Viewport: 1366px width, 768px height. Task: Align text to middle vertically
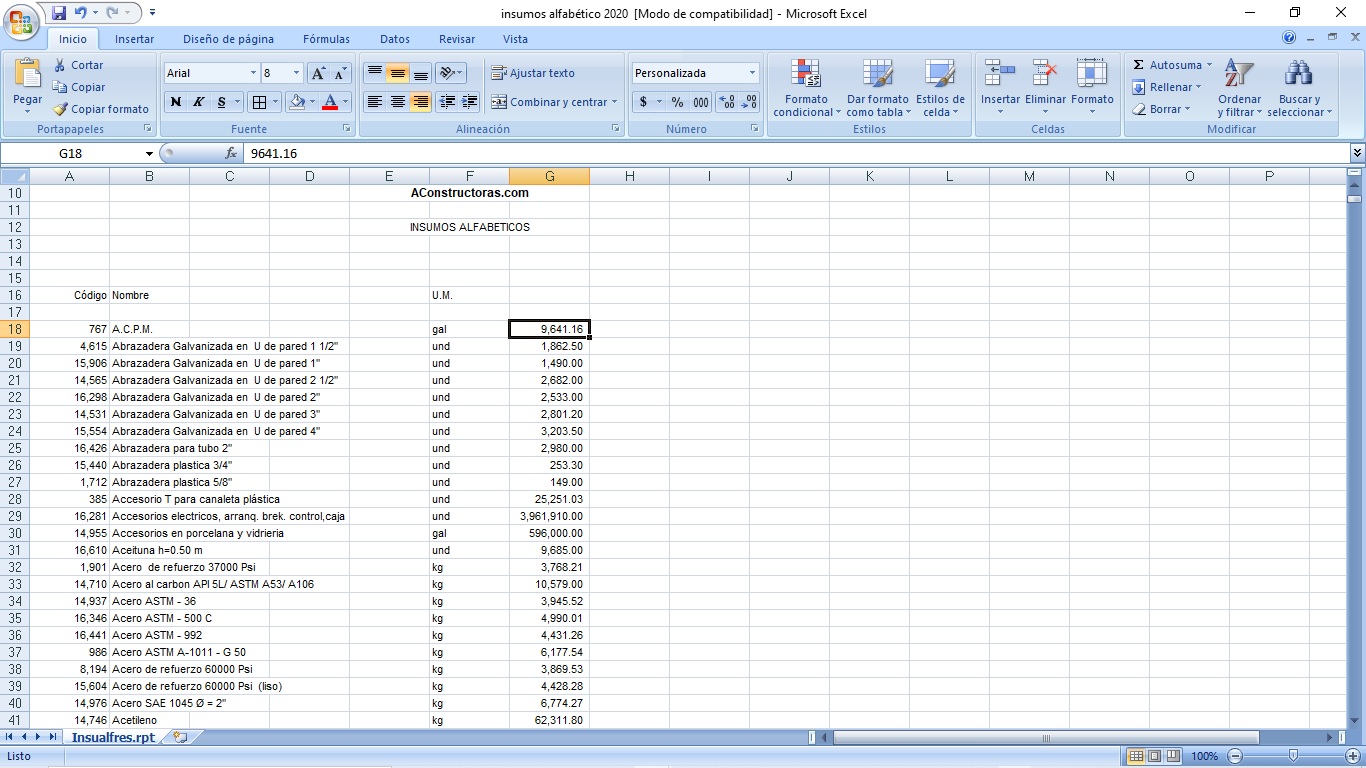point(397,73)
